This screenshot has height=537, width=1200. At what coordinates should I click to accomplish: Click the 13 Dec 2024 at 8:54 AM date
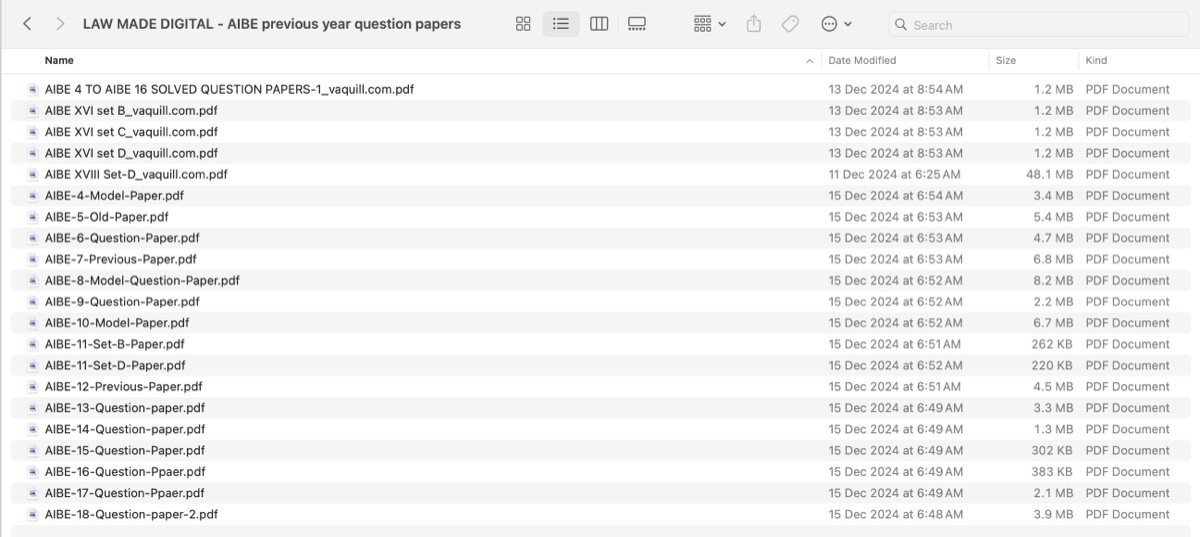pos(896,89)
